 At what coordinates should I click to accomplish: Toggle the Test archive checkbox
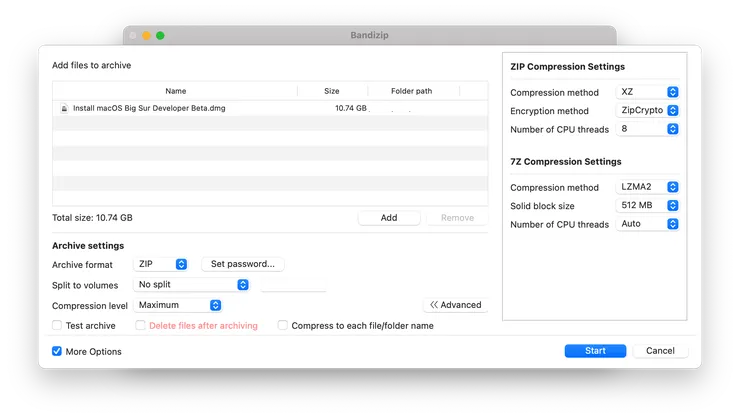[x=57, y=326]
